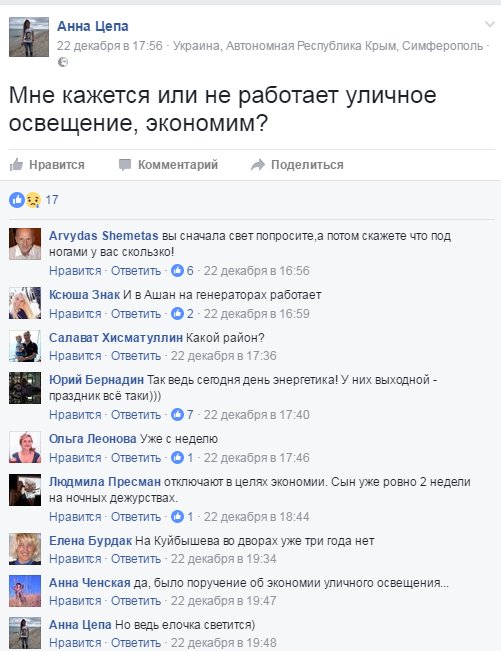Like the comment by Салават Хисматуллин
Screen dimensions: 501x651
coord(75,356)
